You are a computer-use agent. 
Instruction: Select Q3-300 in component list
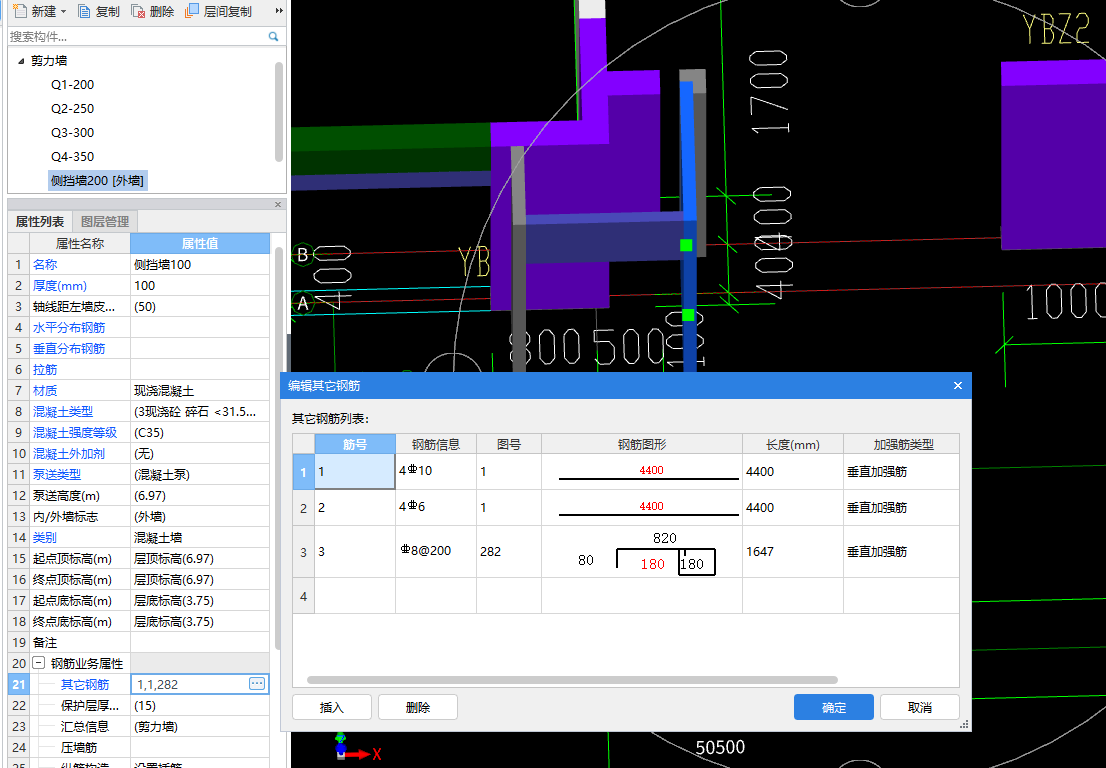pos(72,133)
